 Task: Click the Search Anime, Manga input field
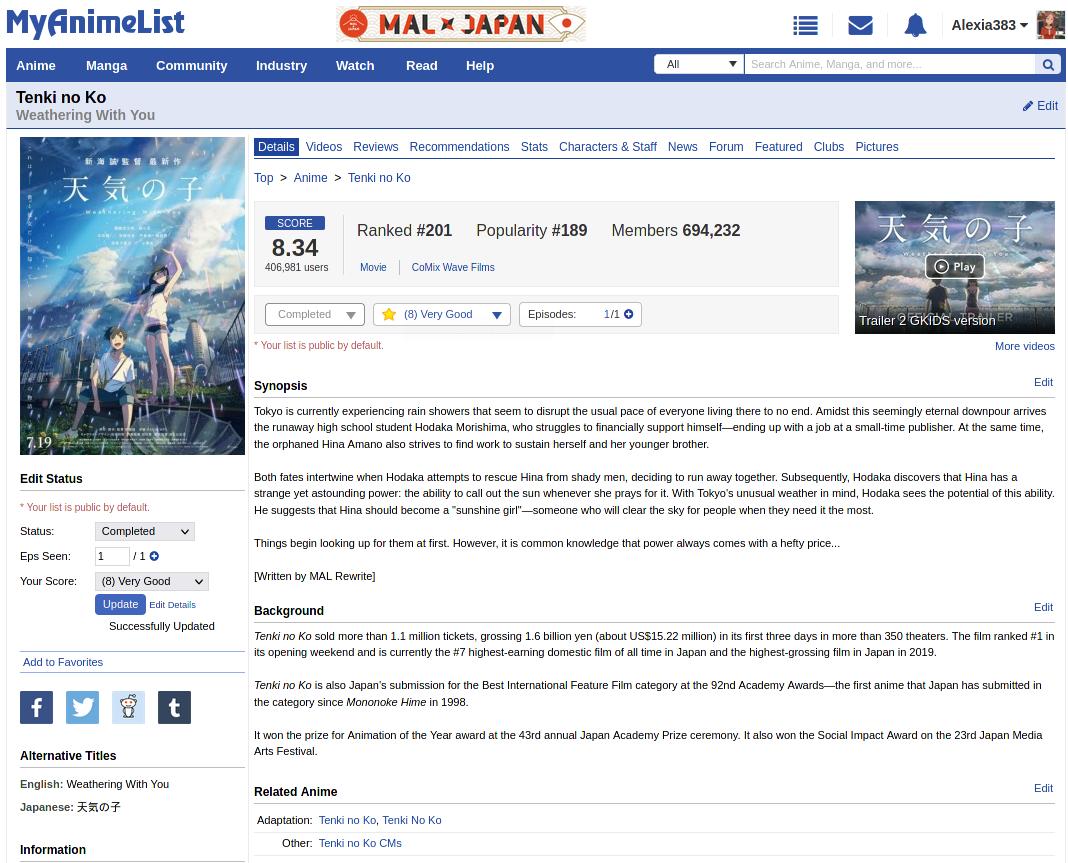pos(890,64)
